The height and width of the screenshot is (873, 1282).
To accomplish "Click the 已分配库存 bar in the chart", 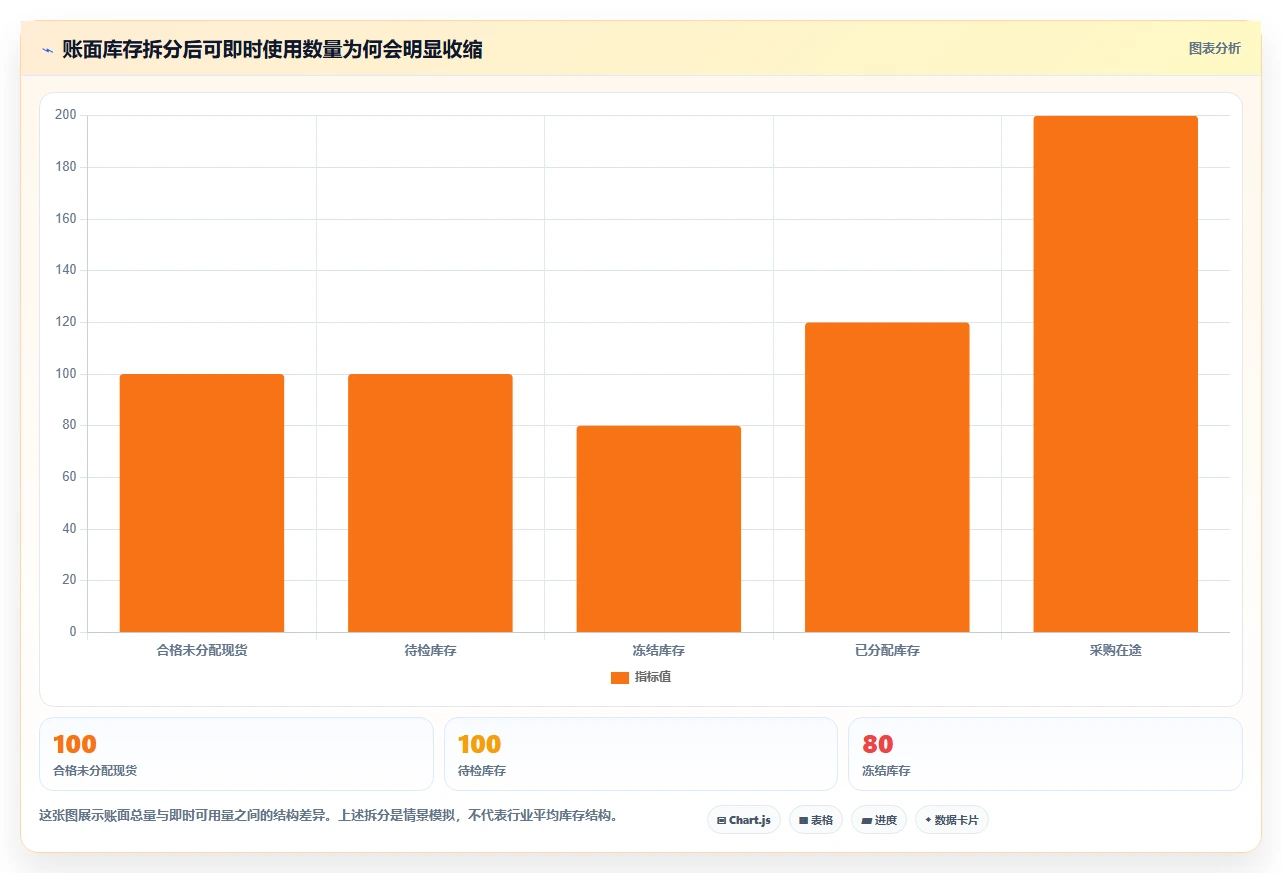I will 887,477.
